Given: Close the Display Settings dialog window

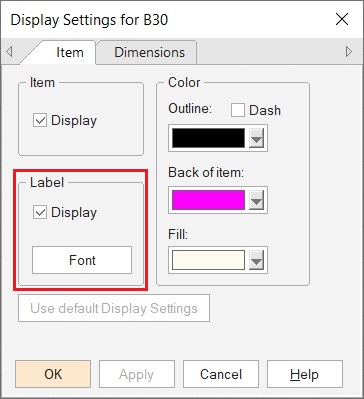Looking at the screenshot, I should coord(342,20).
